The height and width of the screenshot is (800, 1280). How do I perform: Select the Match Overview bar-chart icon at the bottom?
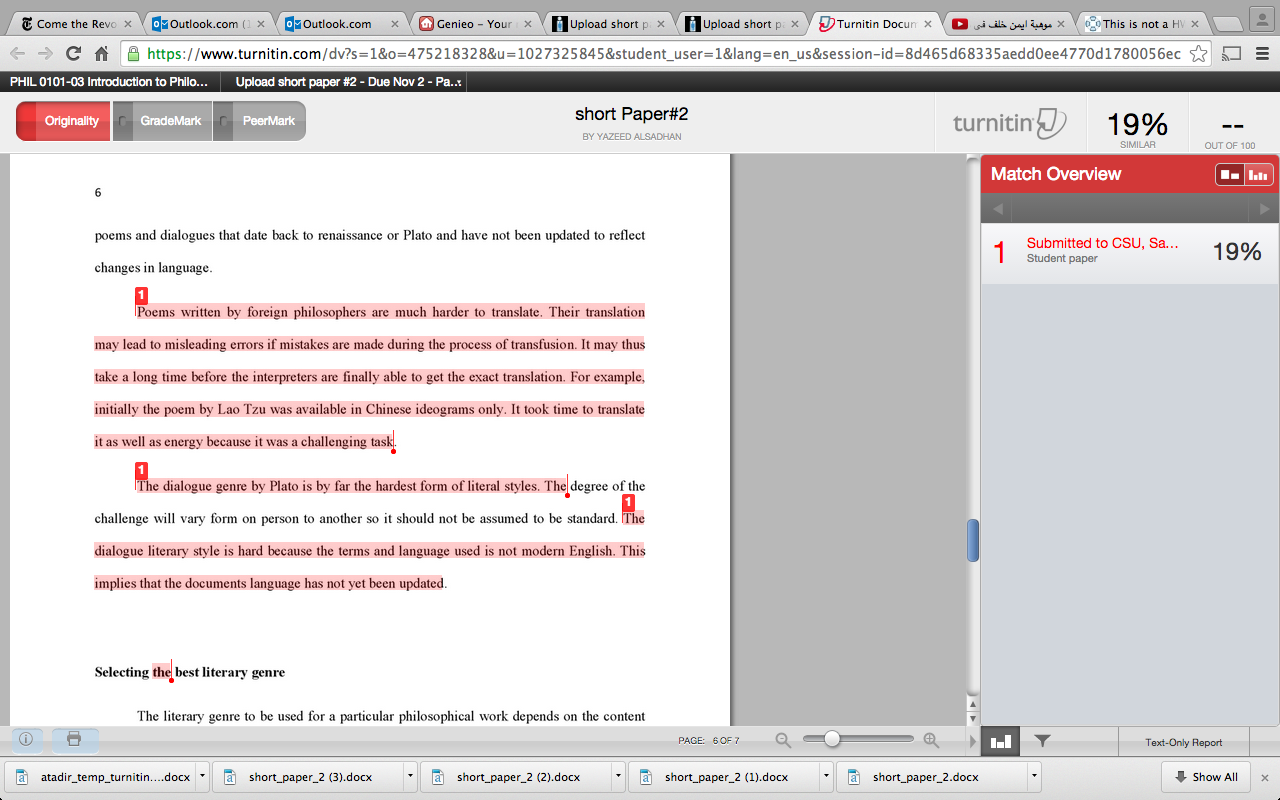pyautogui.click(x=1001, y=741)
